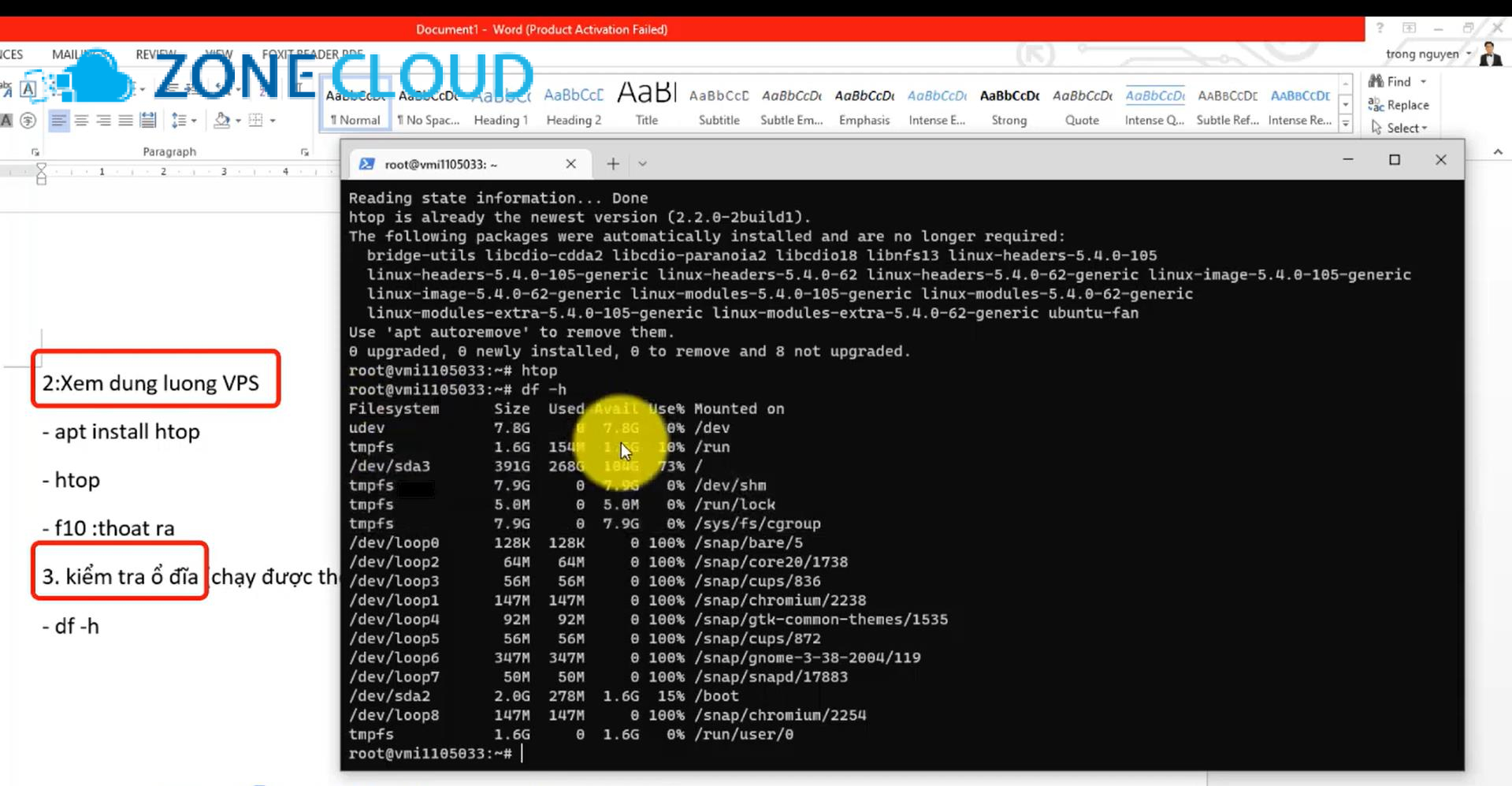Click the Find binoculars icon
The image size is (1512, 786).
1376,81
